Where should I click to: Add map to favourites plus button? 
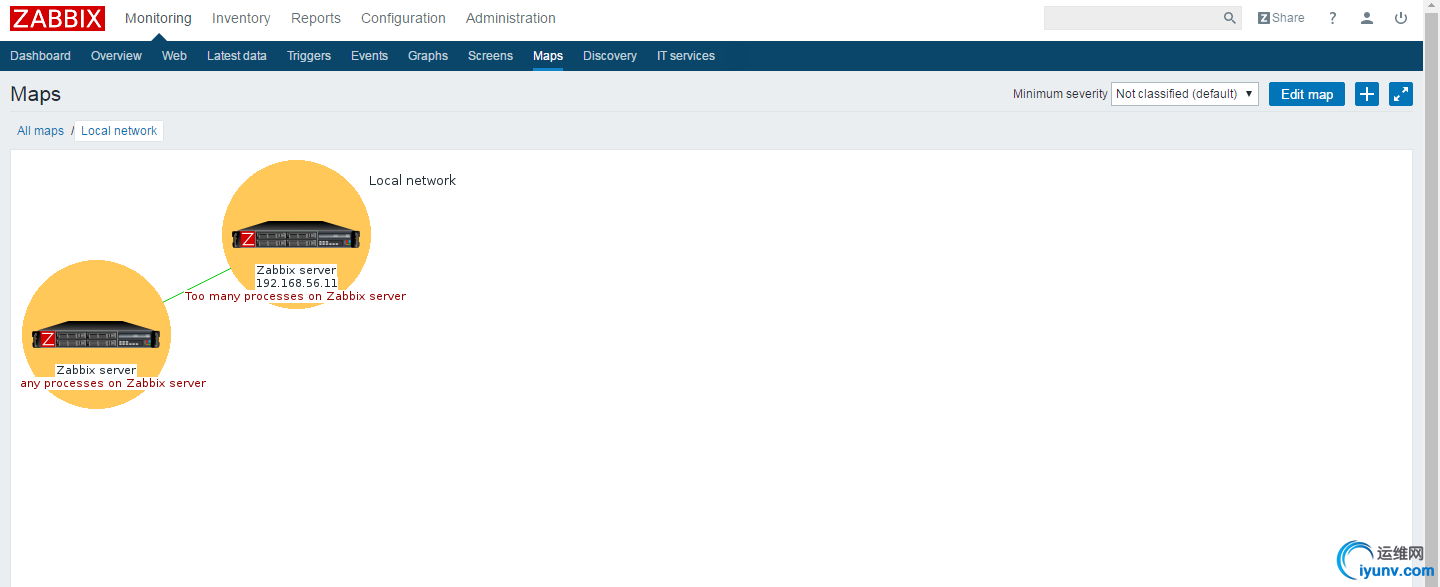tap(1367, 94)
